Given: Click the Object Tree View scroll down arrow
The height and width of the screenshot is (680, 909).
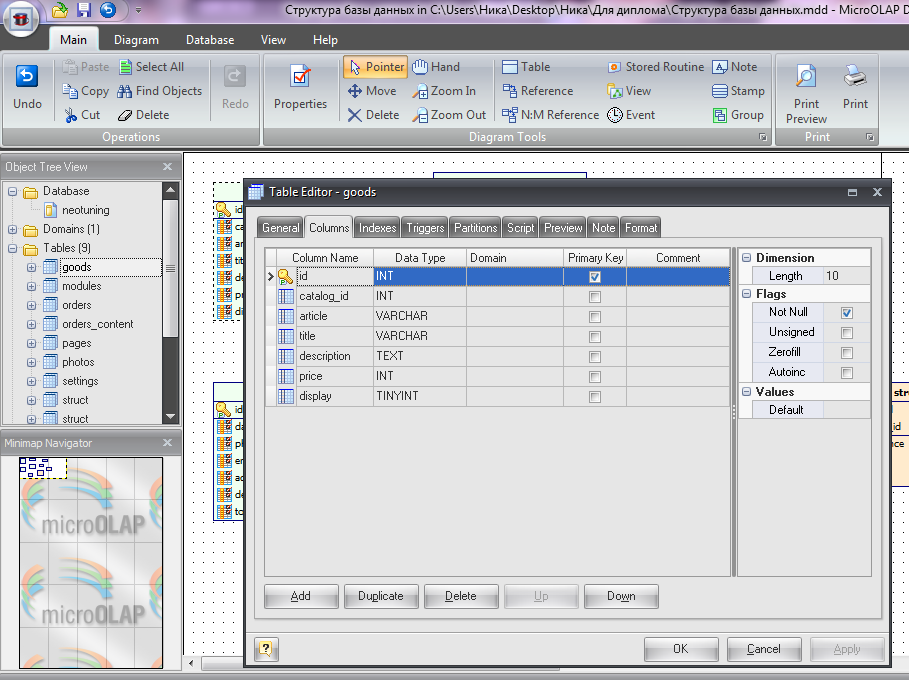Looking at the screenshot, I should coord(170,416).
